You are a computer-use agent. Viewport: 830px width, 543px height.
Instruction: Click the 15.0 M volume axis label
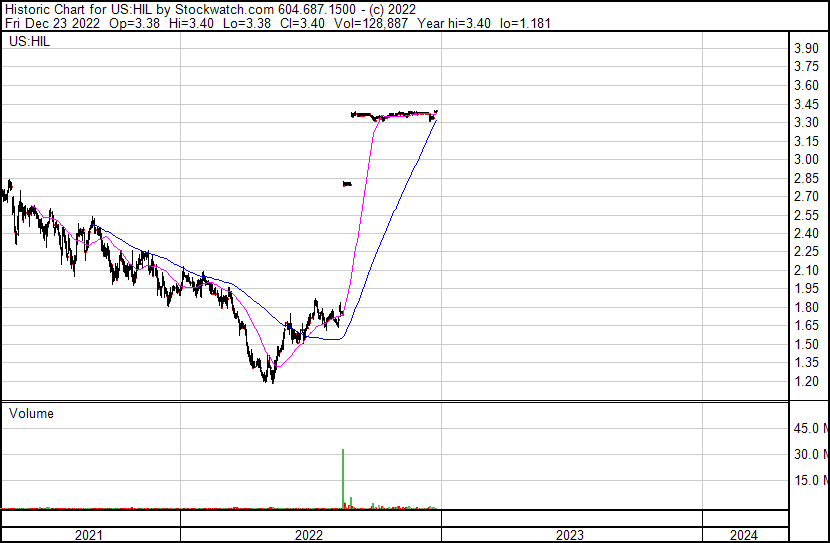click(811, 480)
